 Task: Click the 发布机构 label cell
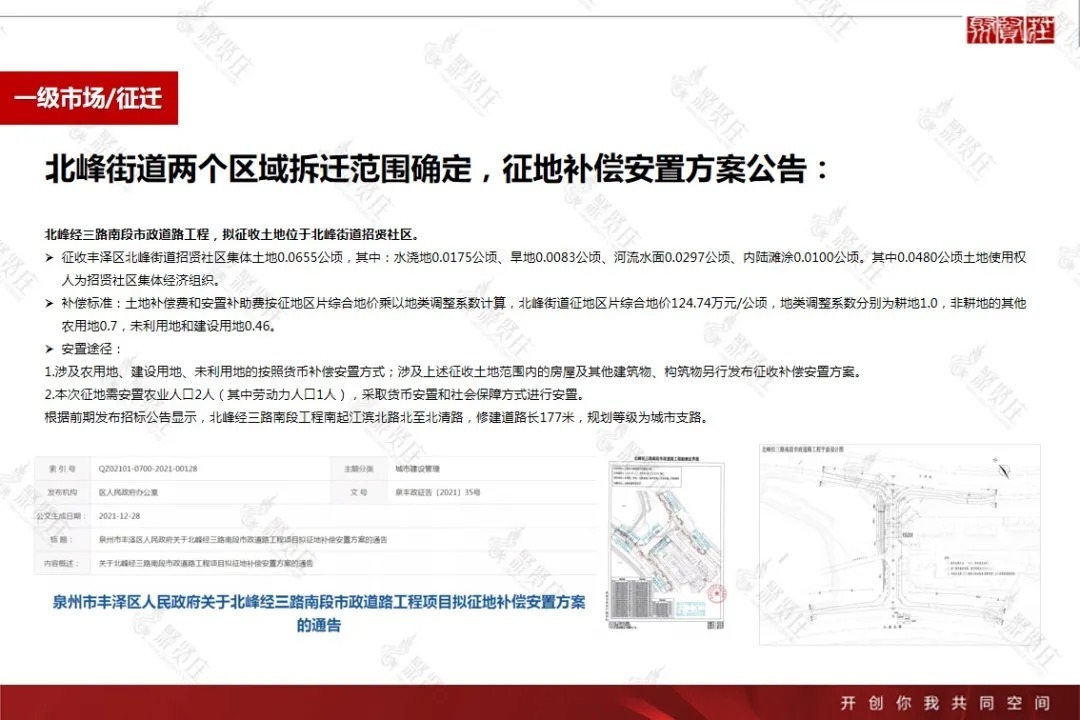[63, 490]
